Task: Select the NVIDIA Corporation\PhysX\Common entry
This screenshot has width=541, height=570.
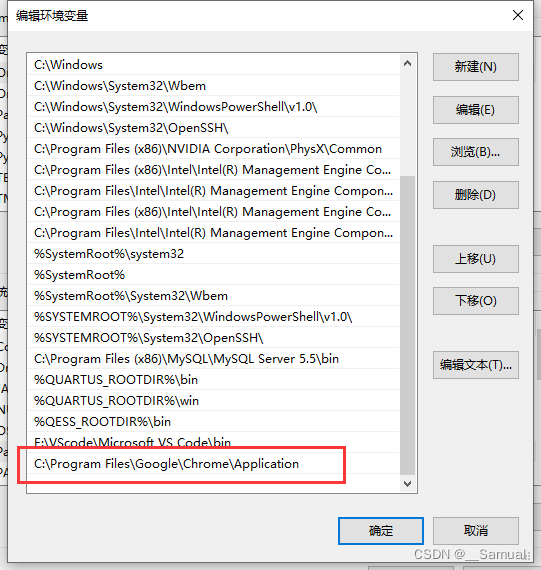Action: tap(213, 149)
